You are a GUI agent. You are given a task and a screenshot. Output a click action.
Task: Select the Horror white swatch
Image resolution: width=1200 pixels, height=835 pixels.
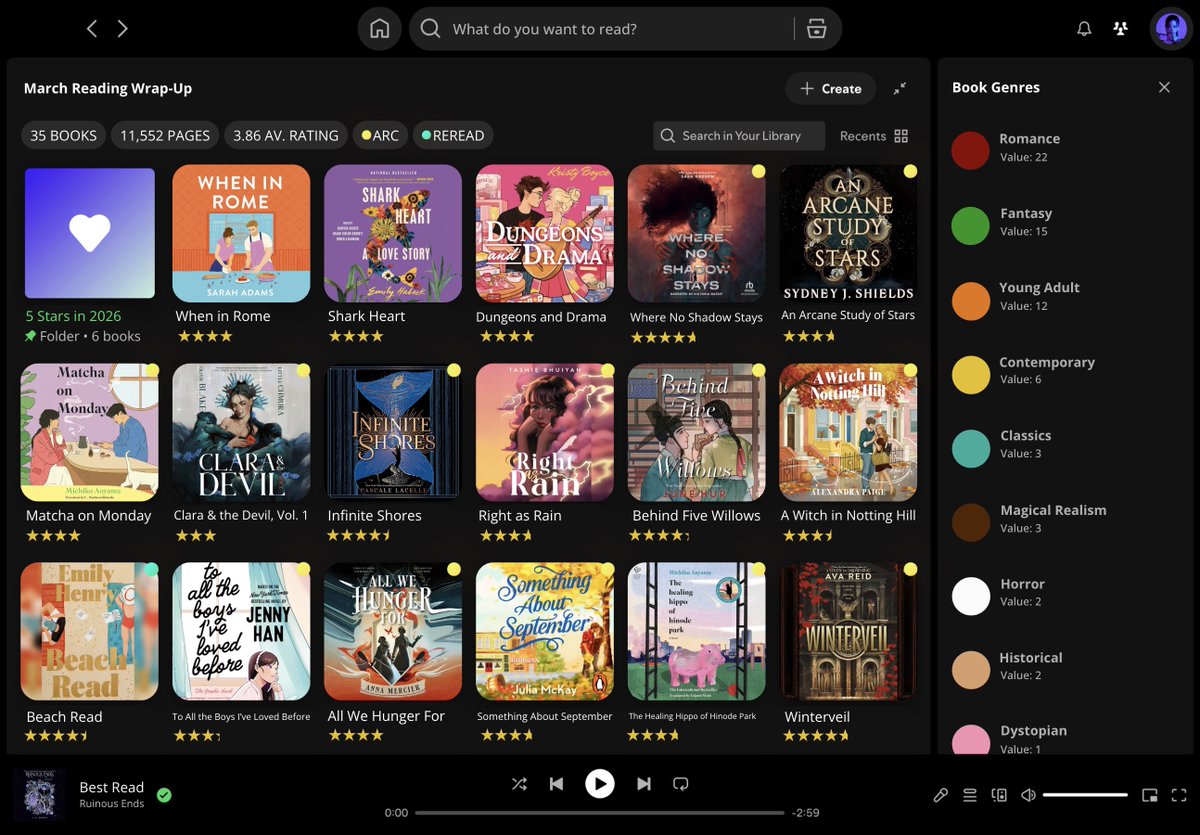pos(970,596)
